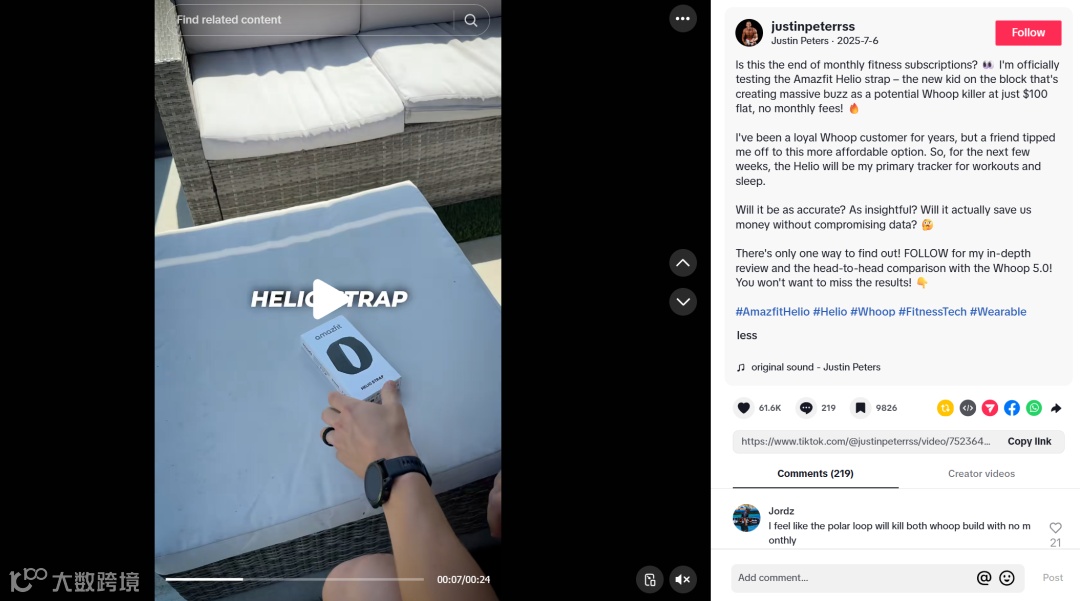
Task: Unmute the video with the speaker icon
Action: pos(683,580)
